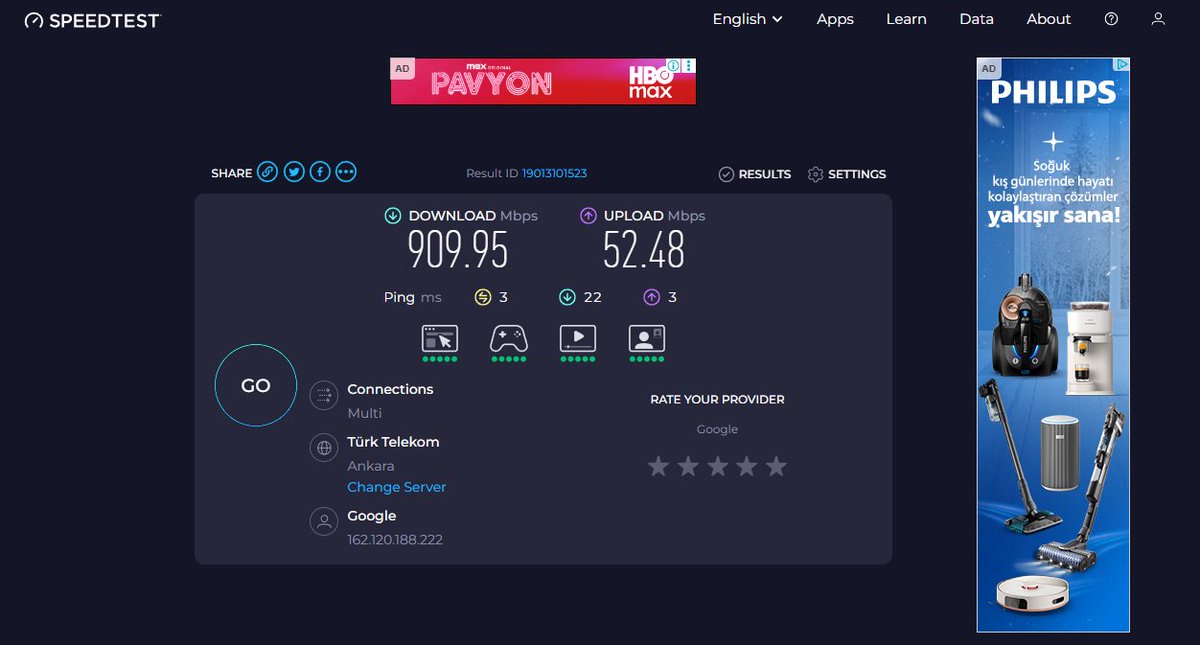This screenshot has height=645, width=1200.
Task: Open the Apps menu item
Action: (835, 19)
